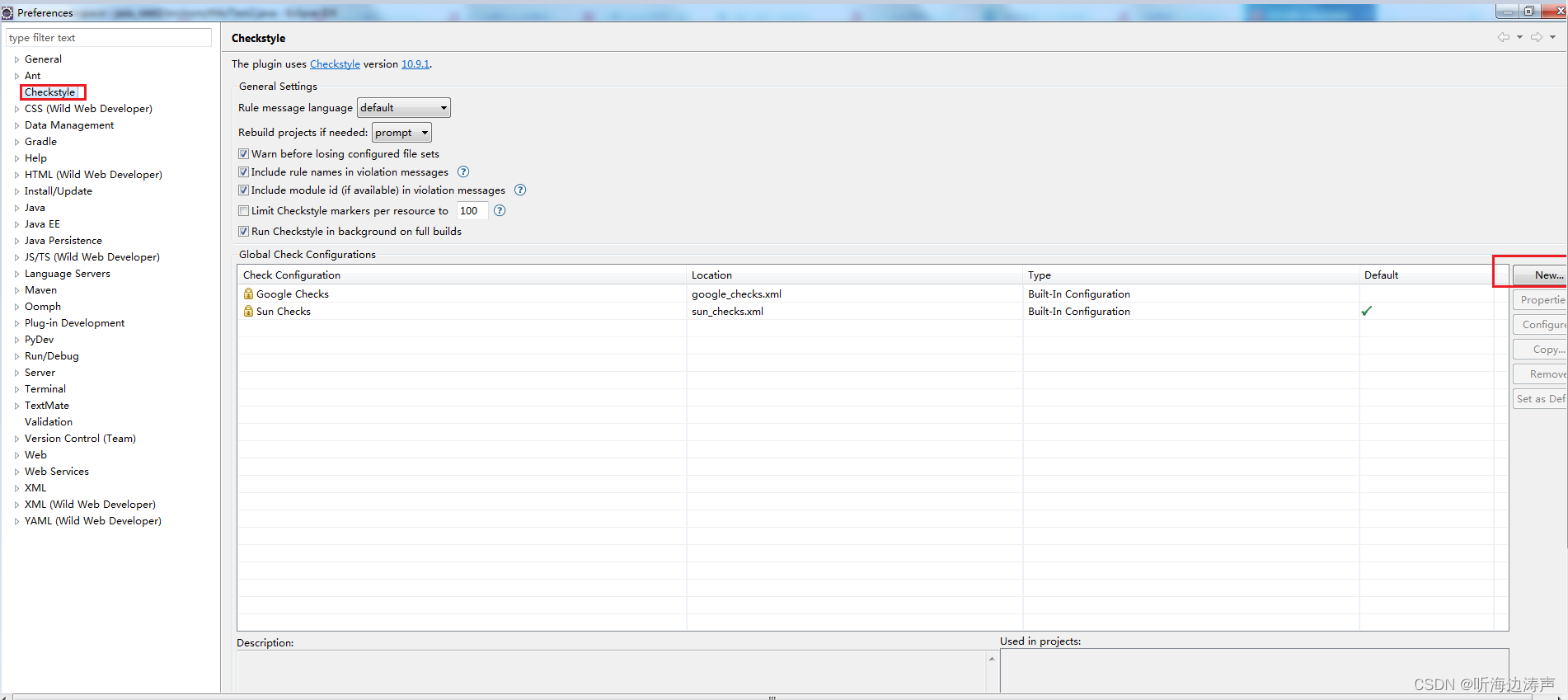The height and width of the screenshot is (700, 1568).
Task: Click the Type column header
Action: pyautogui.click(x=1190, y=275)
